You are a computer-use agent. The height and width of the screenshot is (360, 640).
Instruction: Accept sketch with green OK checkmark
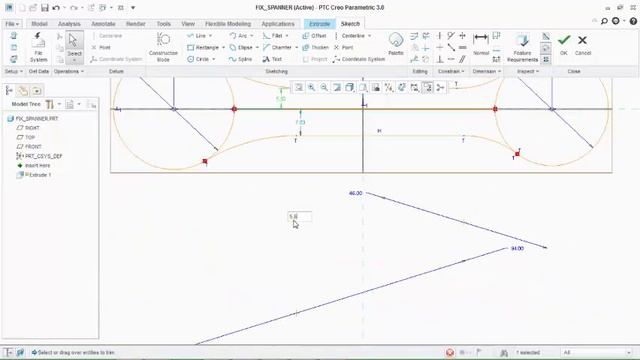[x=564, y=44]
